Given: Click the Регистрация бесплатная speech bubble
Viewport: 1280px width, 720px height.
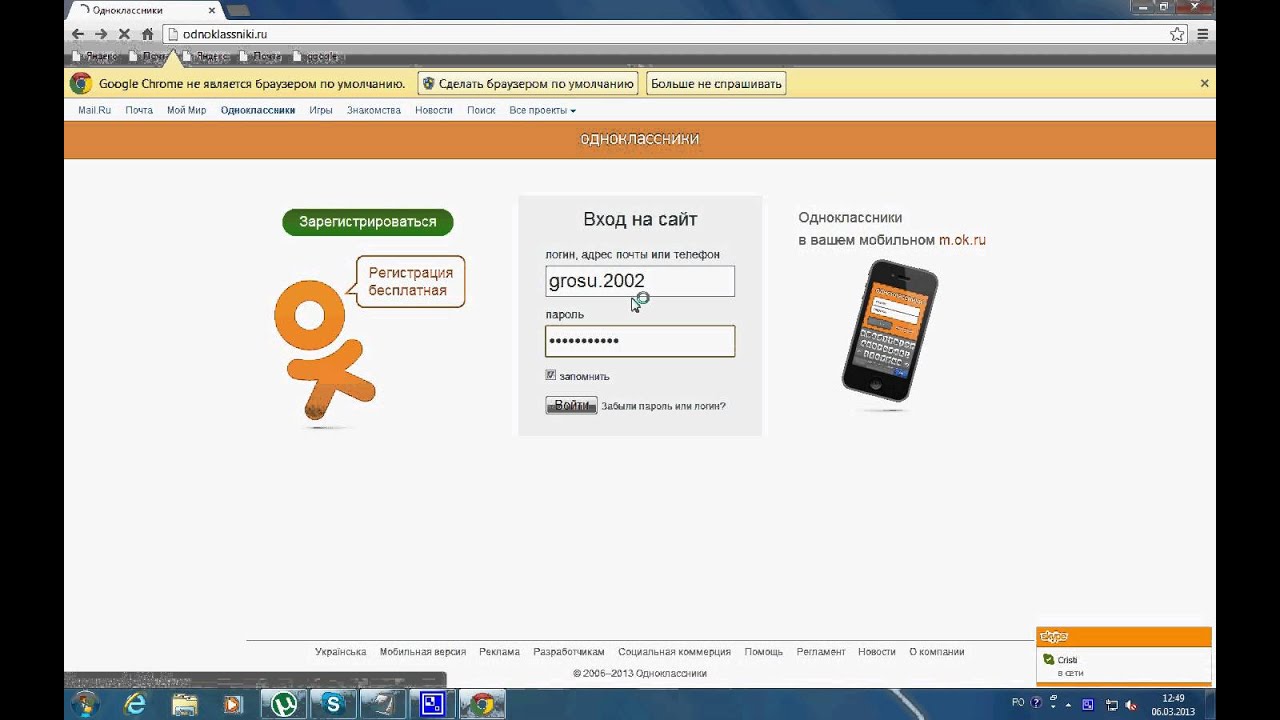Looking at the screenshot, I should pos(410,282).
